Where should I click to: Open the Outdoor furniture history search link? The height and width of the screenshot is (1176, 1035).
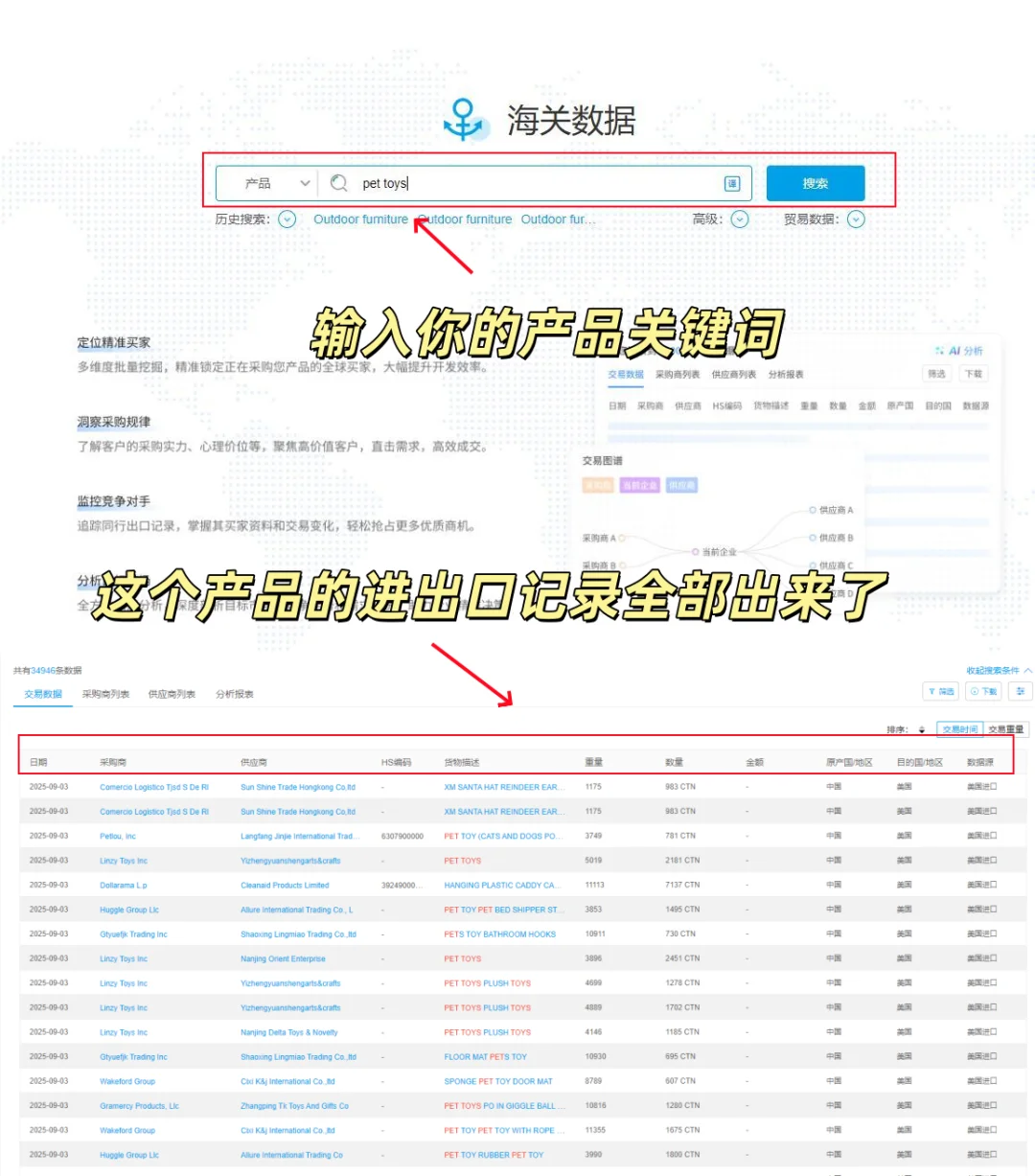click(x=360, y=219)
